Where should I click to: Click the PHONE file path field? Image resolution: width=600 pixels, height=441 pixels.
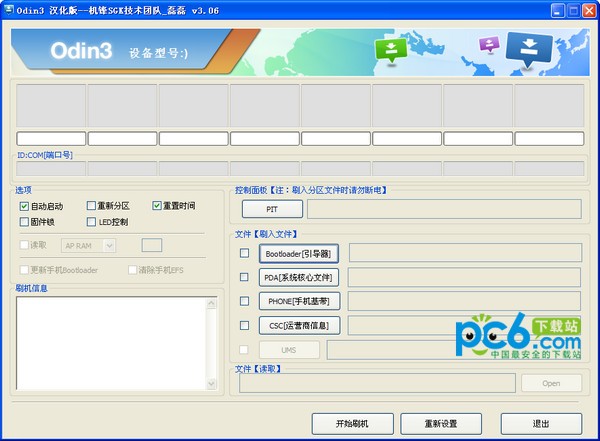click(464, 301)
